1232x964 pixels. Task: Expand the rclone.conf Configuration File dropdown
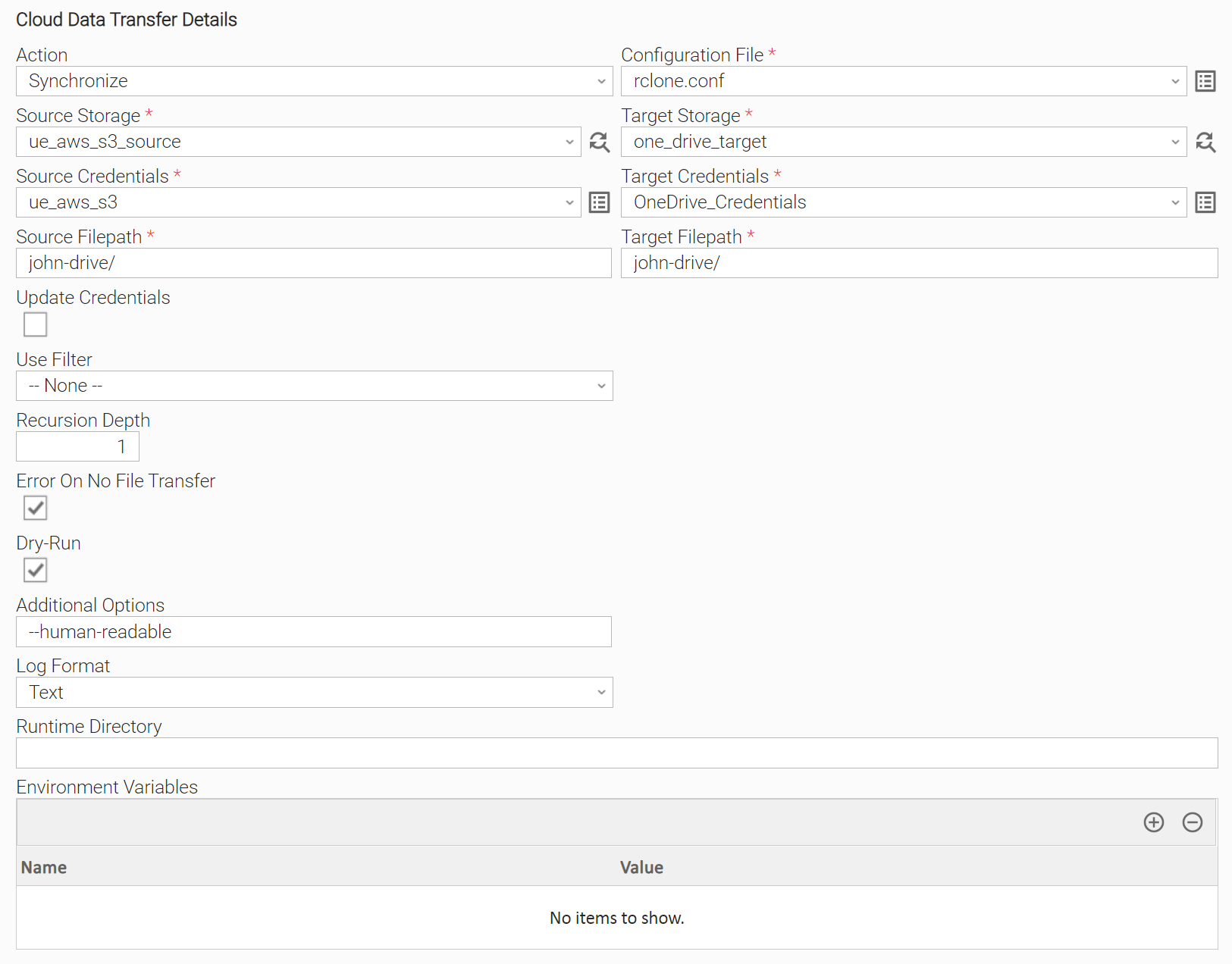click(904, 81)
